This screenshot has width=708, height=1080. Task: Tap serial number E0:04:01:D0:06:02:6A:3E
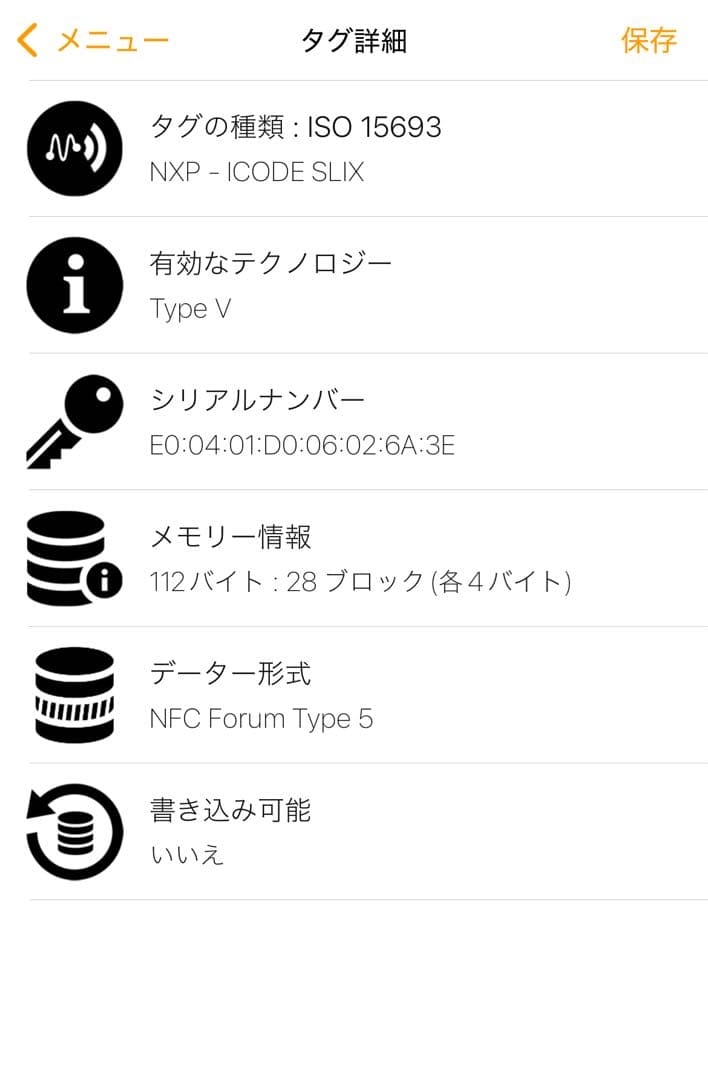point(302,445)
